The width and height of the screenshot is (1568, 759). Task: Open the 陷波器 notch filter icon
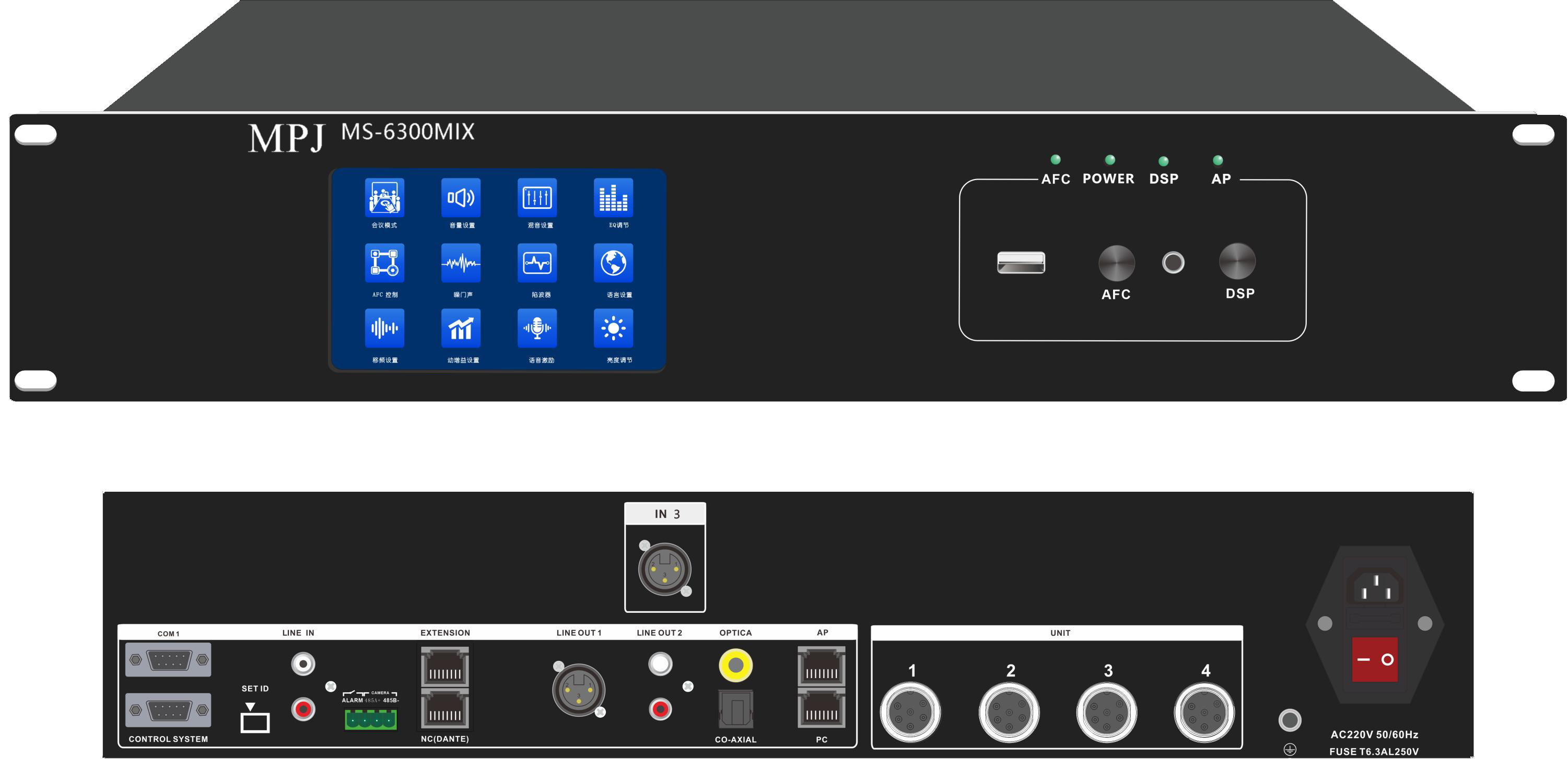click(x=537, y=263)
